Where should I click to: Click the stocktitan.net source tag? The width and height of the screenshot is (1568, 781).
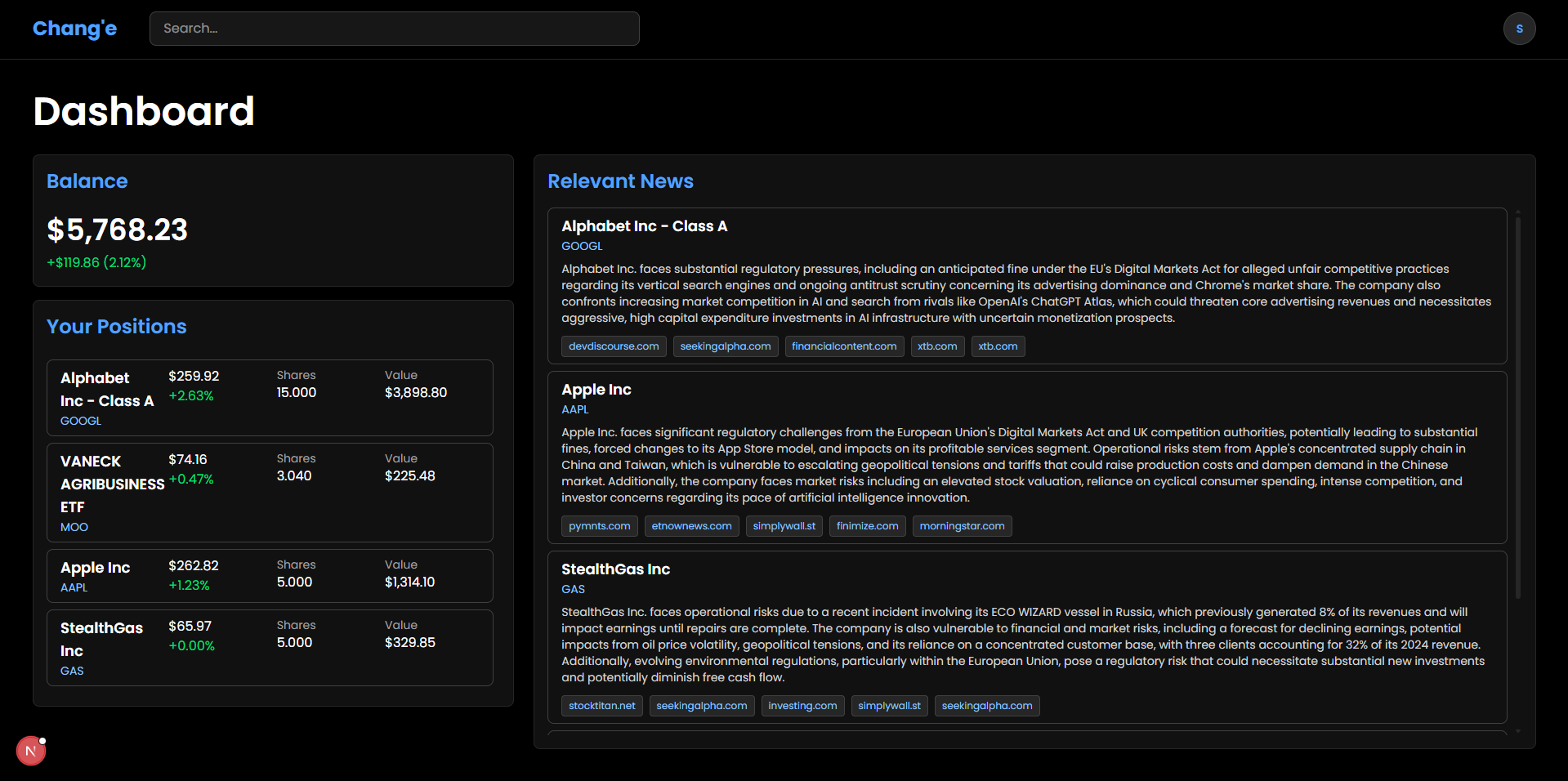coord(601,706)
